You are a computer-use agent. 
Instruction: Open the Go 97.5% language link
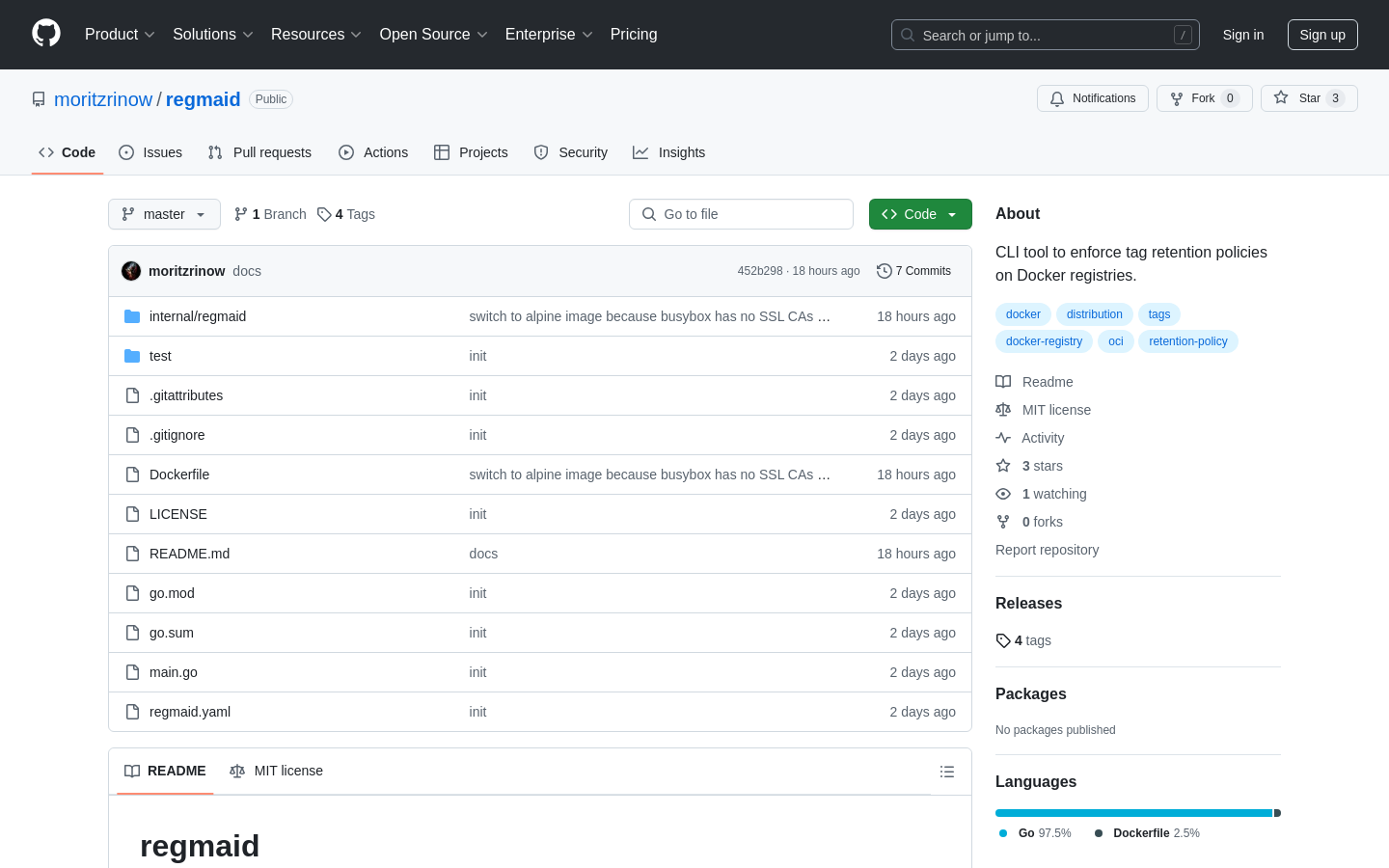point(1035,833)
